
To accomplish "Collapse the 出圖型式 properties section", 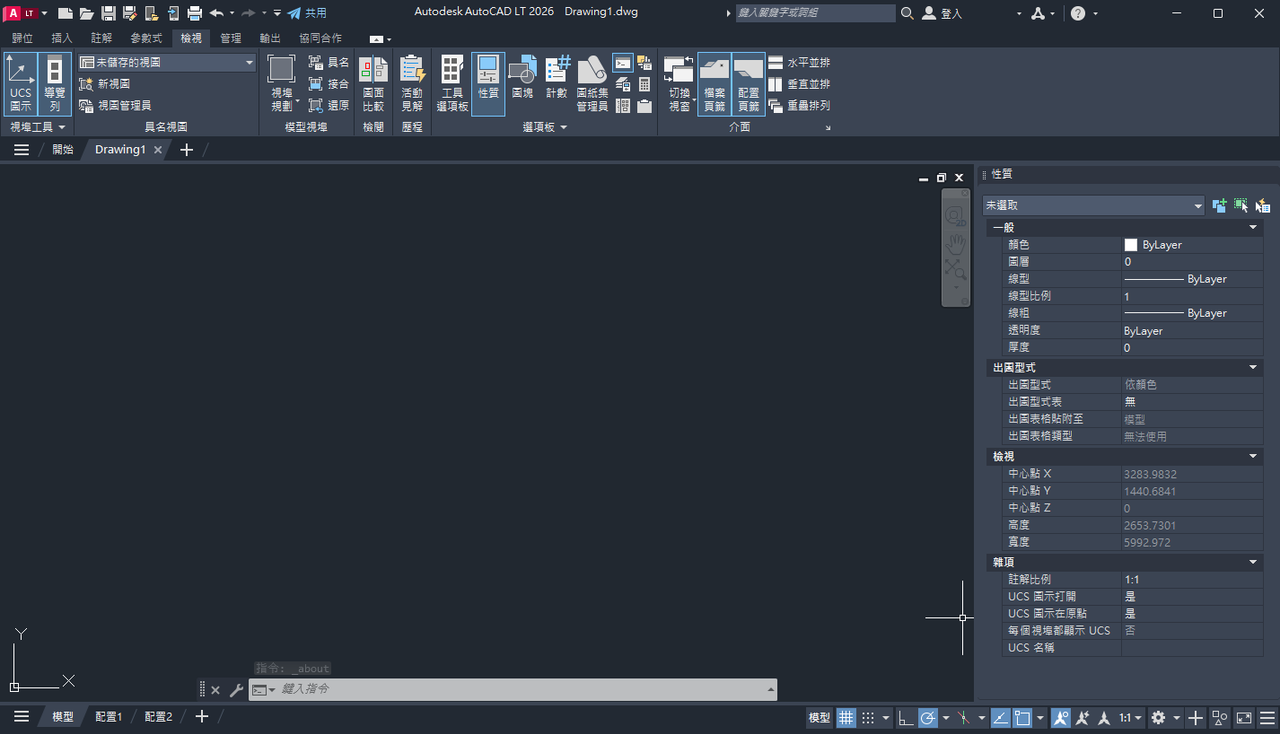I will point(1254,367).
